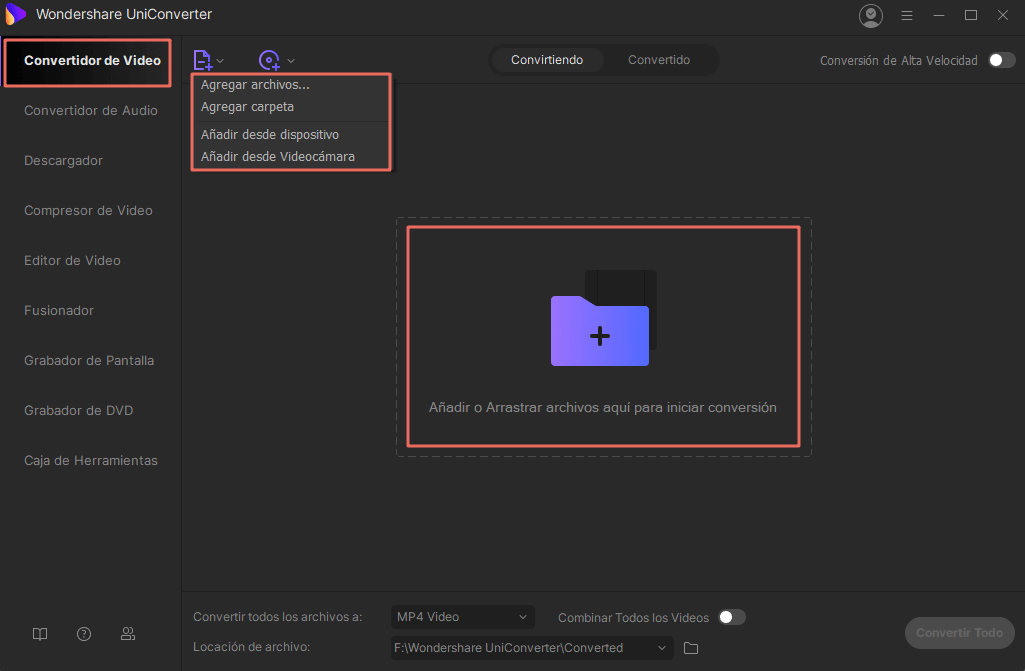Go to Editor de Video
This screenshot has width=1025, height=671.
[x=73, y=261]
